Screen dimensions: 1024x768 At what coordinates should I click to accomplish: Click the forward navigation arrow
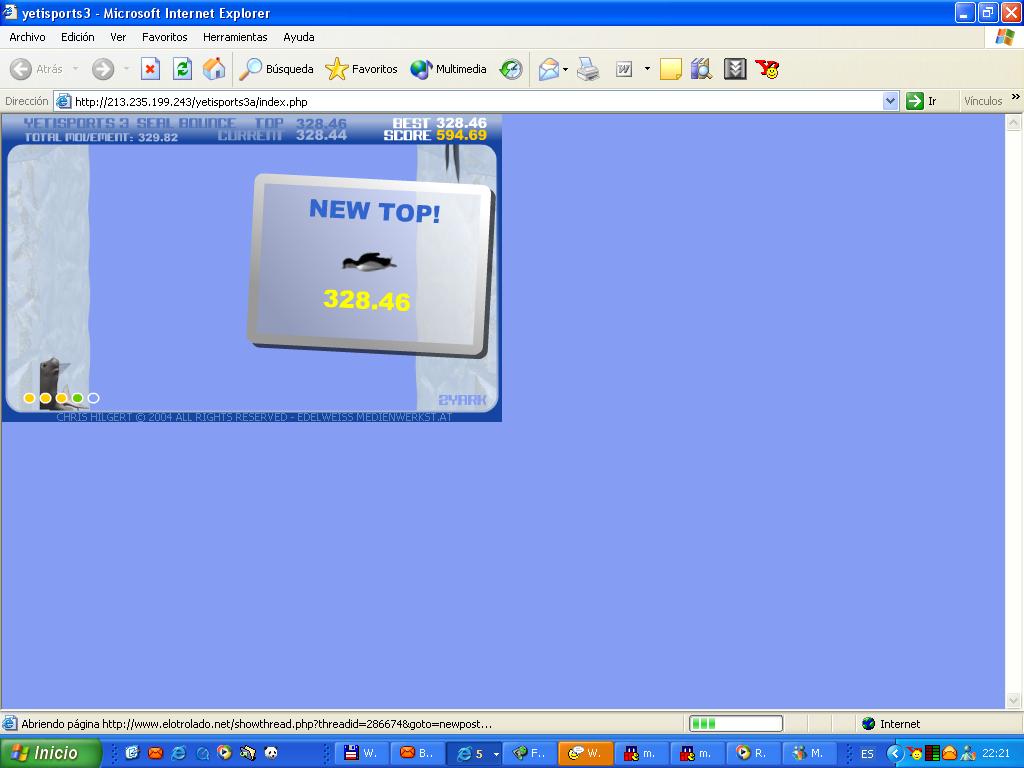point(103,69)
